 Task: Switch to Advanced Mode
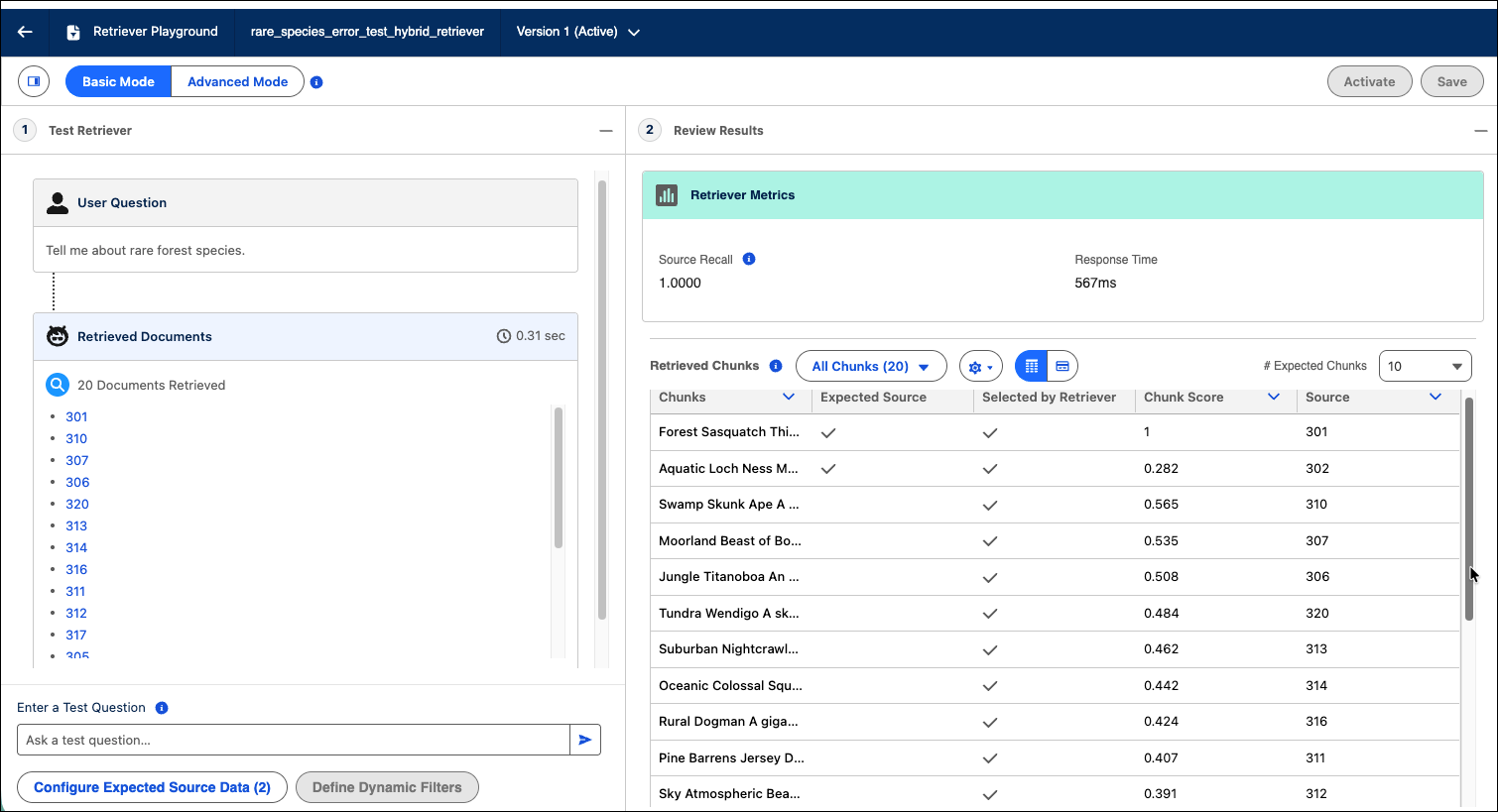[238, 81]
